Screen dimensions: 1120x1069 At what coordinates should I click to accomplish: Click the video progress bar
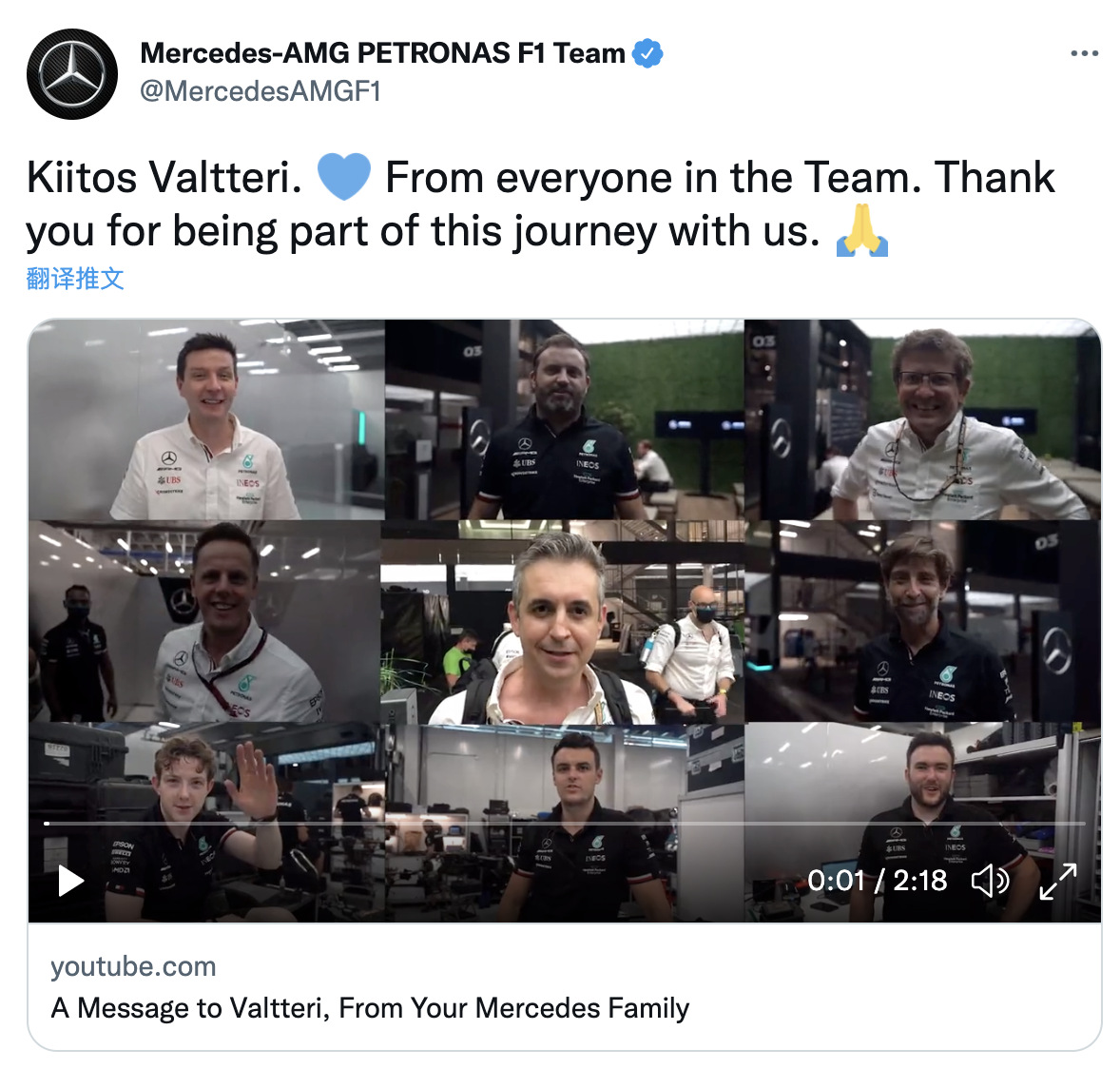[x=565, y=824]
